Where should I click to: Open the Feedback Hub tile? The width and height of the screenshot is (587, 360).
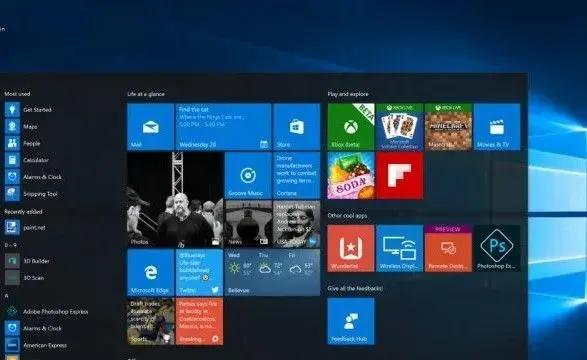pyautogui.click(x=351, y=321)
